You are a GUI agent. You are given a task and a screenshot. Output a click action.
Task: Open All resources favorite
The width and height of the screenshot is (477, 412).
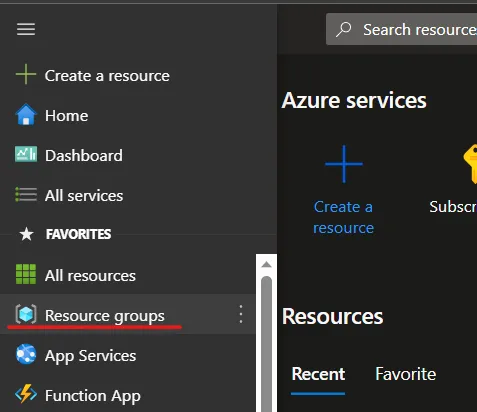pos(90,275)
